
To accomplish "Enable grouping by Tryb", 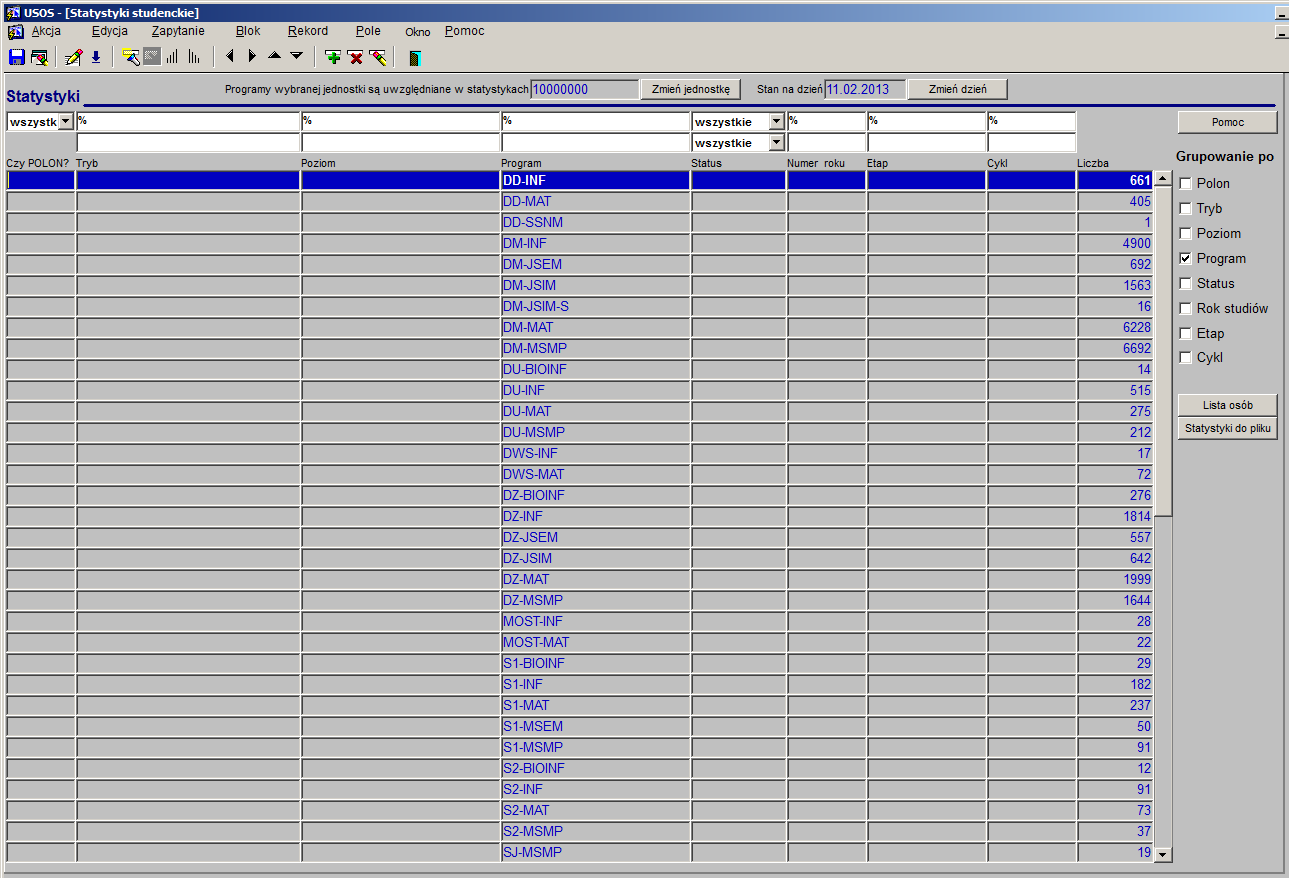I will coord(1186,209).
